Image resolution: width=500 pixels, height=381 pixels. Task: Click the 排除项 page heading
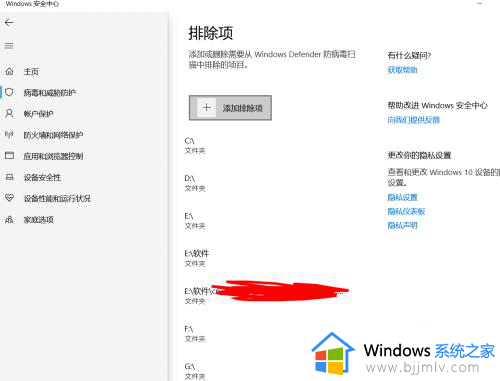coord(211,33)
